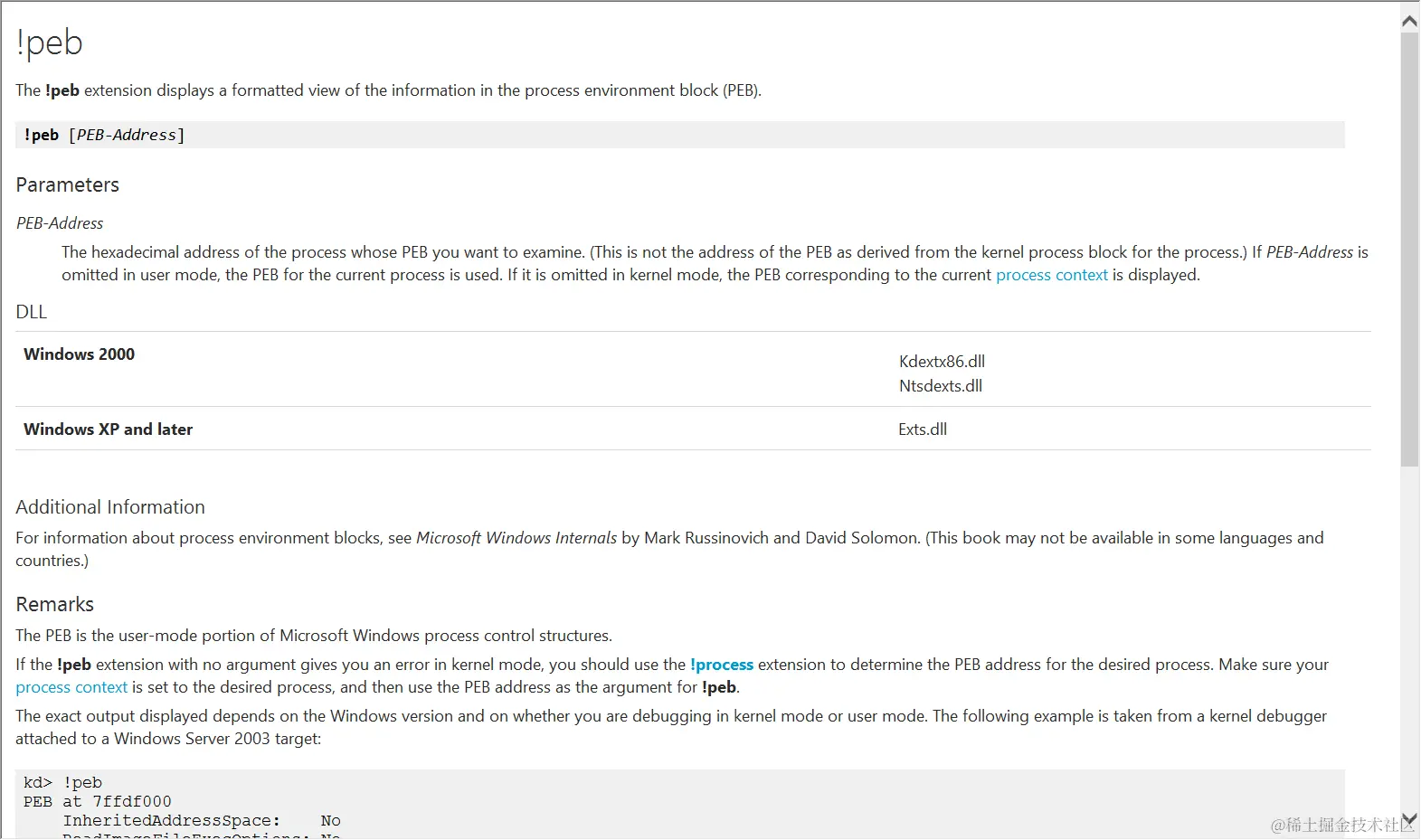
Task: Click the 'kd> !peb' command line
Action: [63, 783]
